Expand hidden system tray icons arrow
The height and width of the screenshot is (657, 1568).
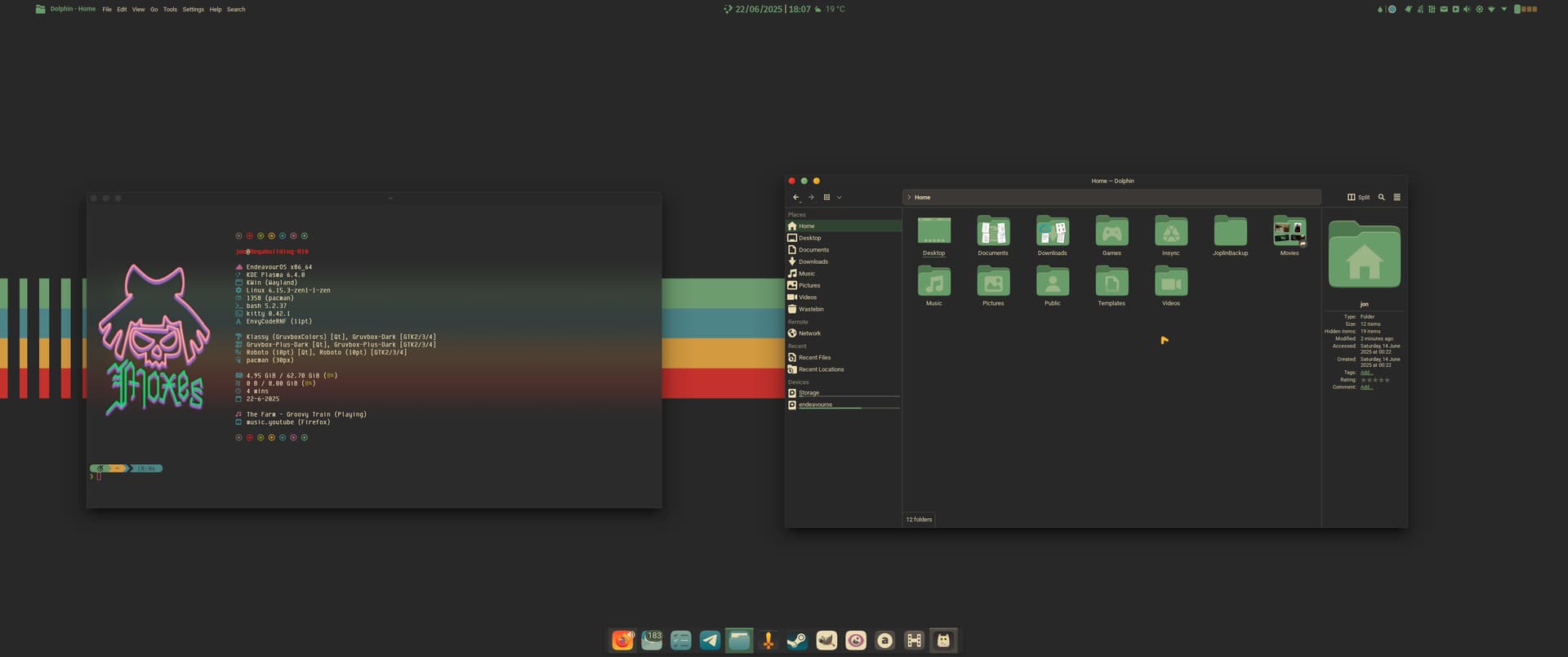(1504, 9)
